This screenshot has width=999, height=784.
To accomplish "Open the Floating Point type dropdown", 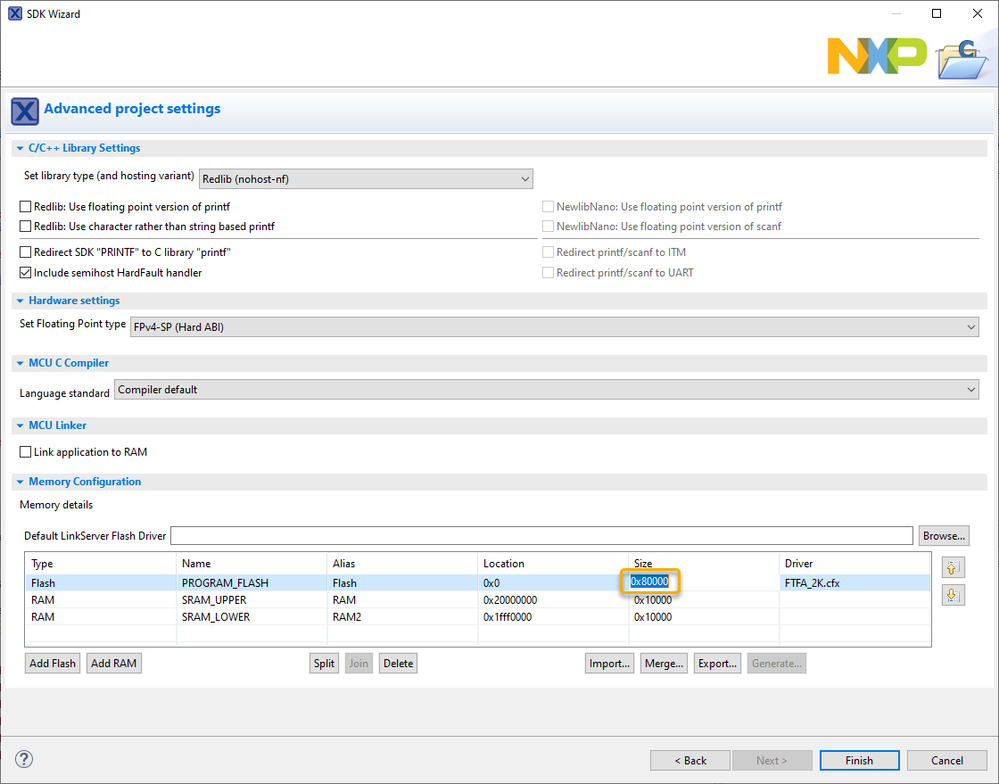I will click(554, 327).
